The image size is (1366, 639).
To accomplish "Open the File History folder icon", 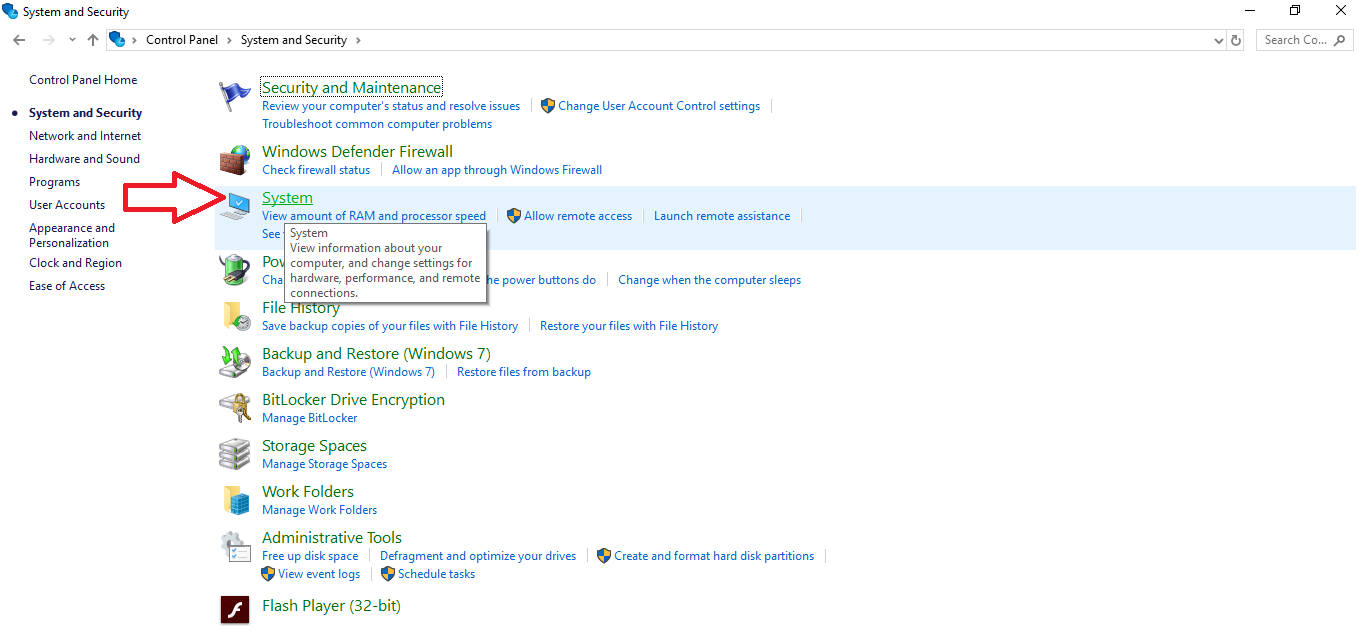I will [x=235, y=316].
